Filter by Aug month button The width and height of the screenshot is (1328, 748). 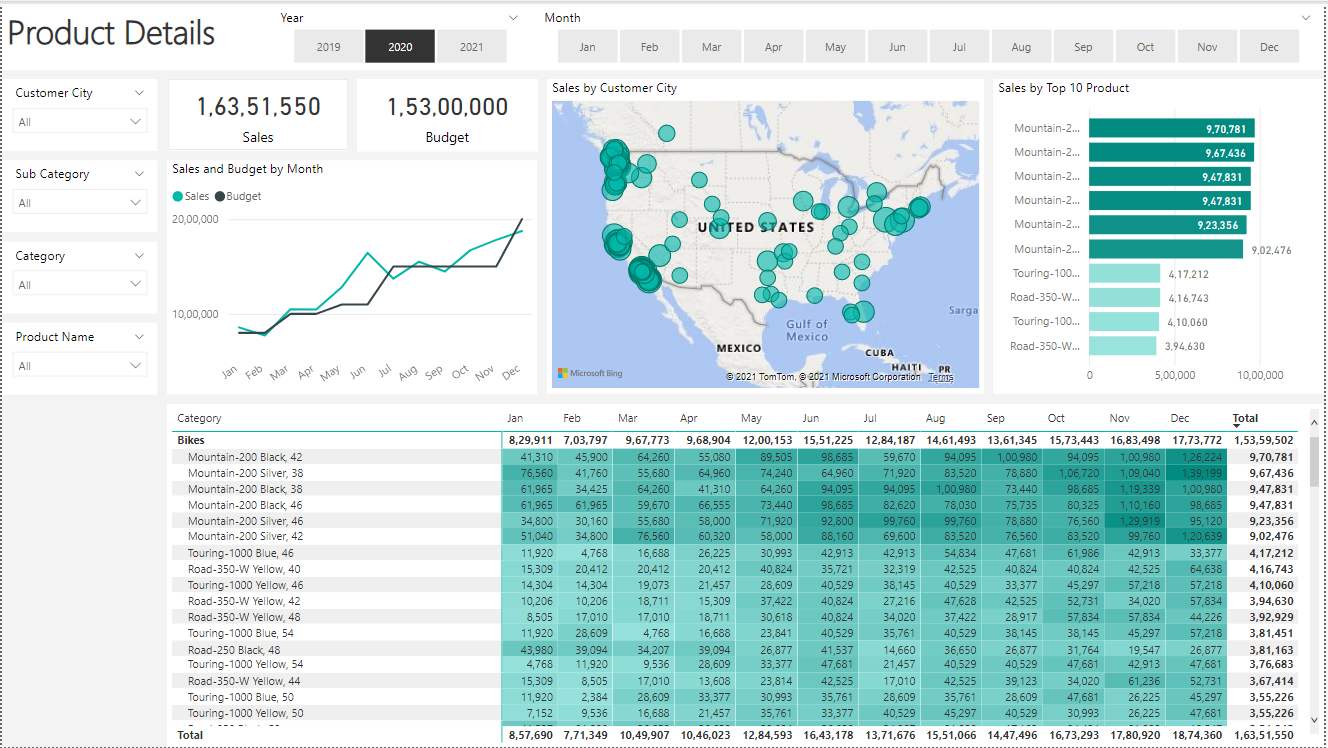(x=1022, y=47)
